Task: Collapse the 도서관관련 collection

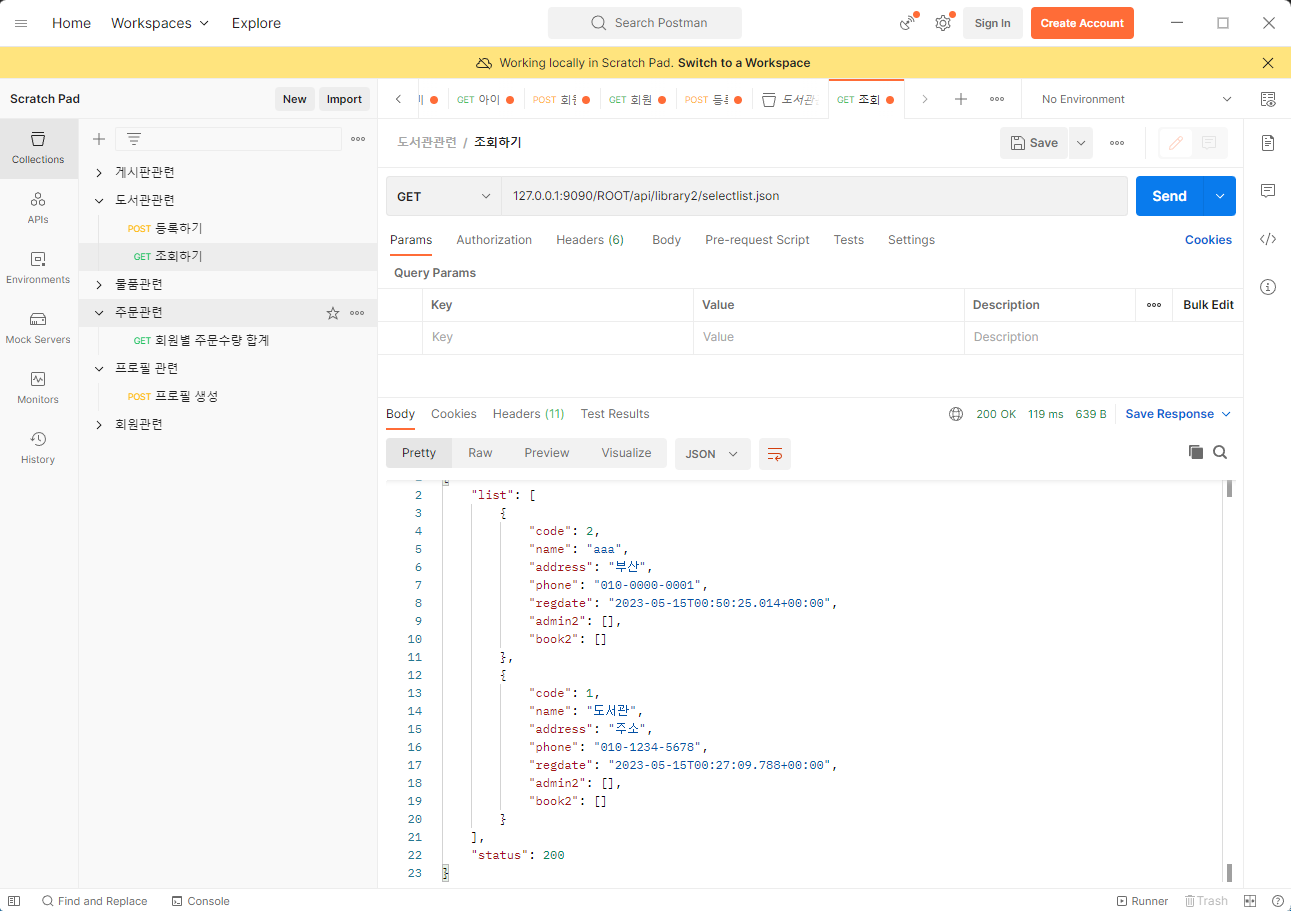Action: point(99,201)
